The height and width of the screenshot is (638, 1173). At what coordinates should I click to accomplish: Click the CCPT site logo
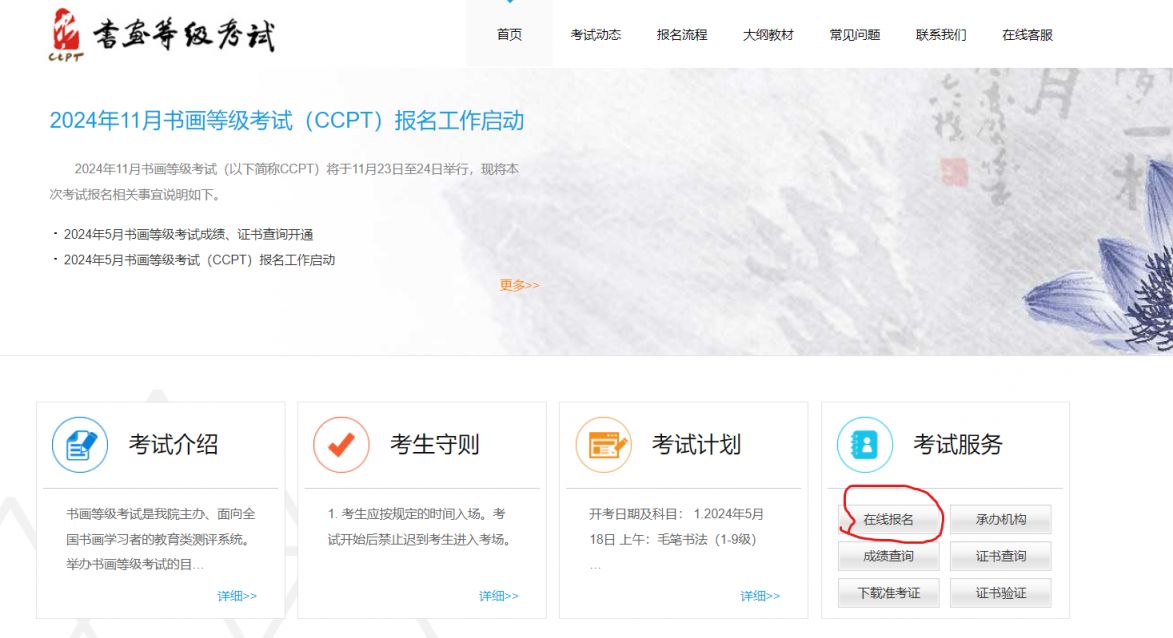[x=162, y=34]
